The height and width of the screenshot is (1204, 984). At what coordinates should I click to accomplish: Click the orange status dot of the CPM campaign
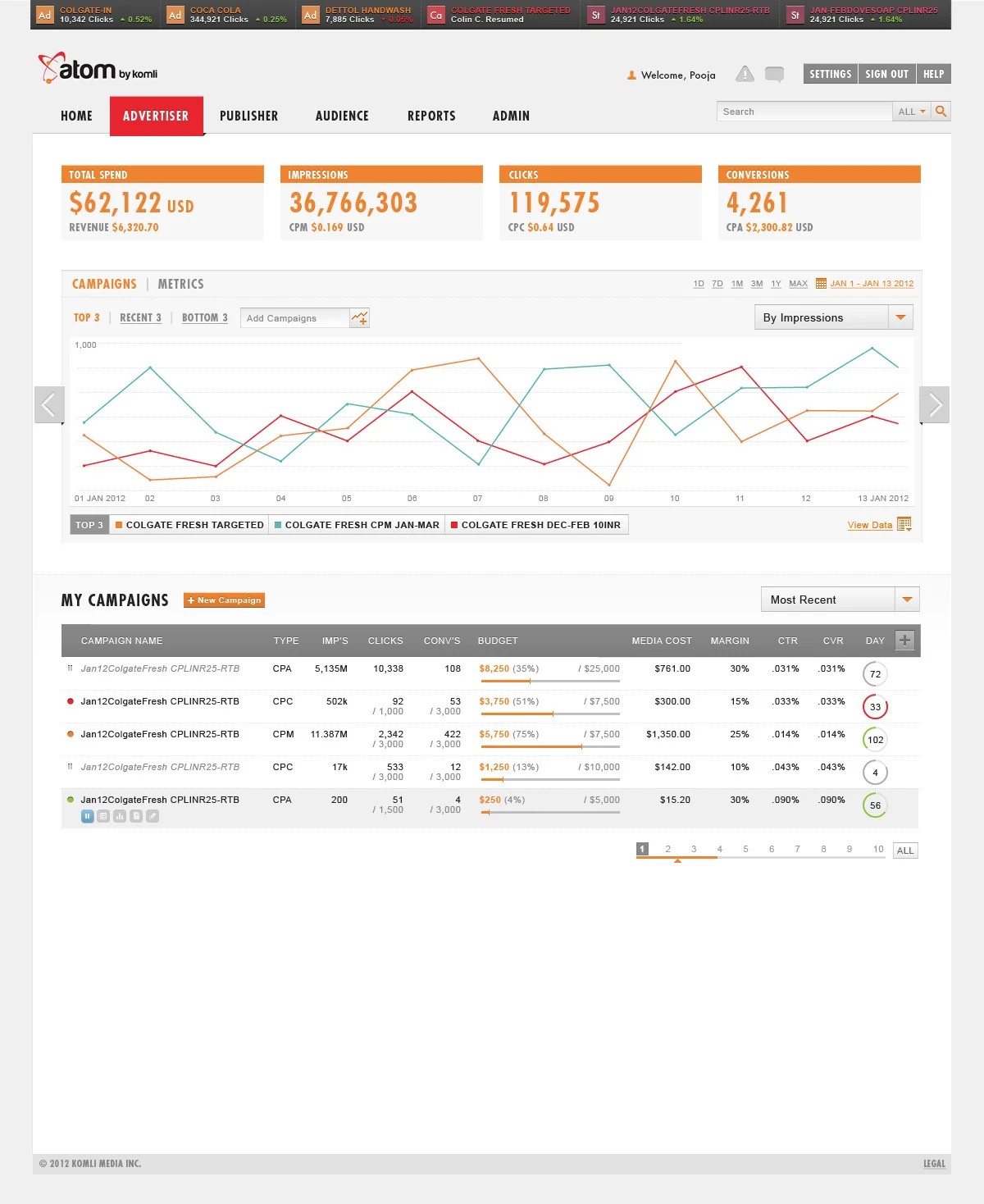coord(71,734)
